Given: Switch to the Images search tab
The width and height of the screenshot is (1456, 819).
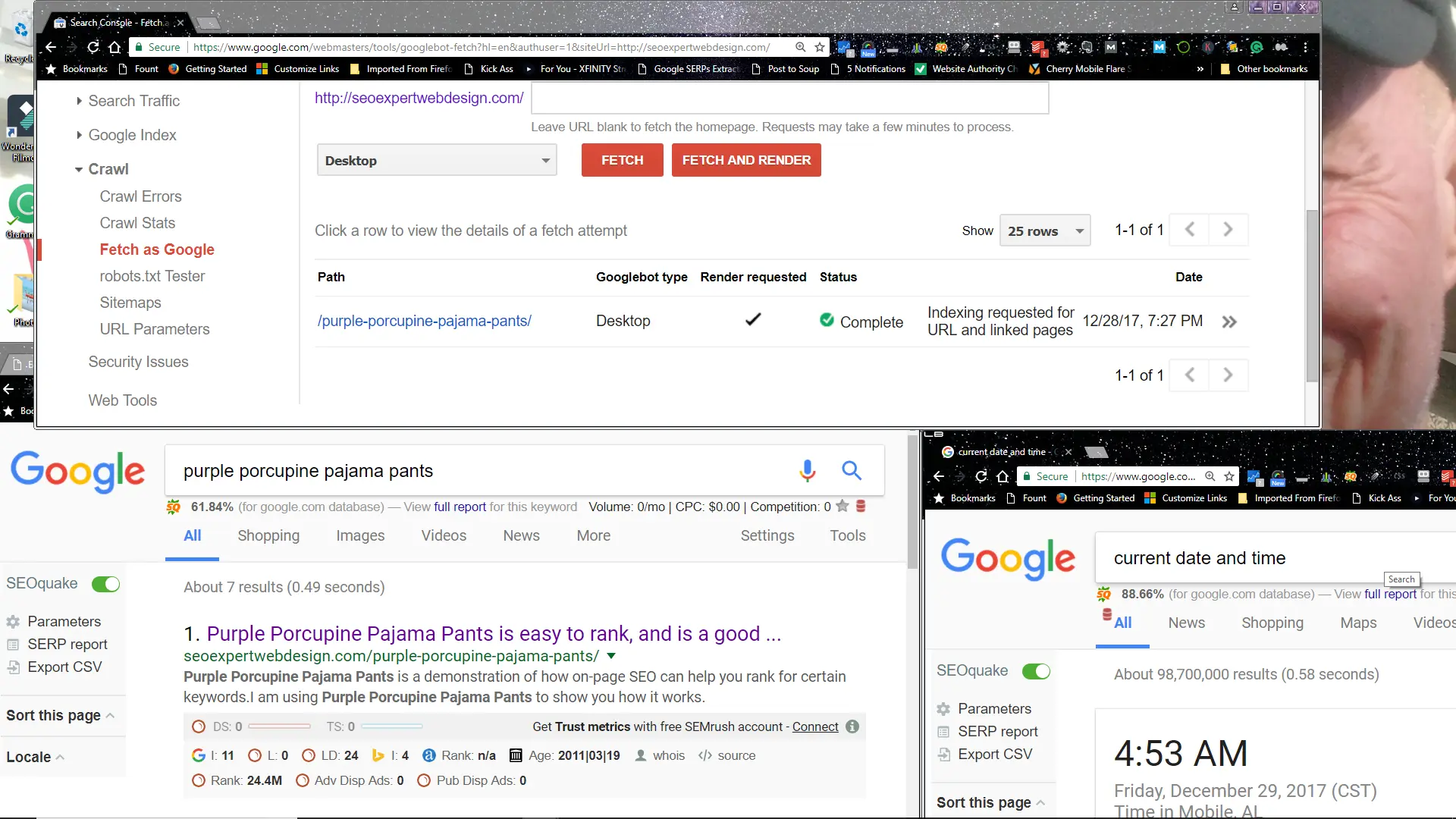Looking at the screenshot, I should tap(360, 535).
